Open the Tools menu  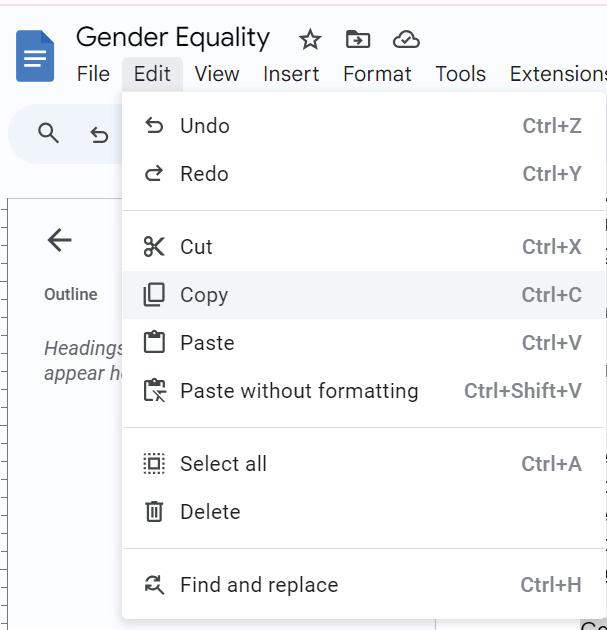pos(460,74)
